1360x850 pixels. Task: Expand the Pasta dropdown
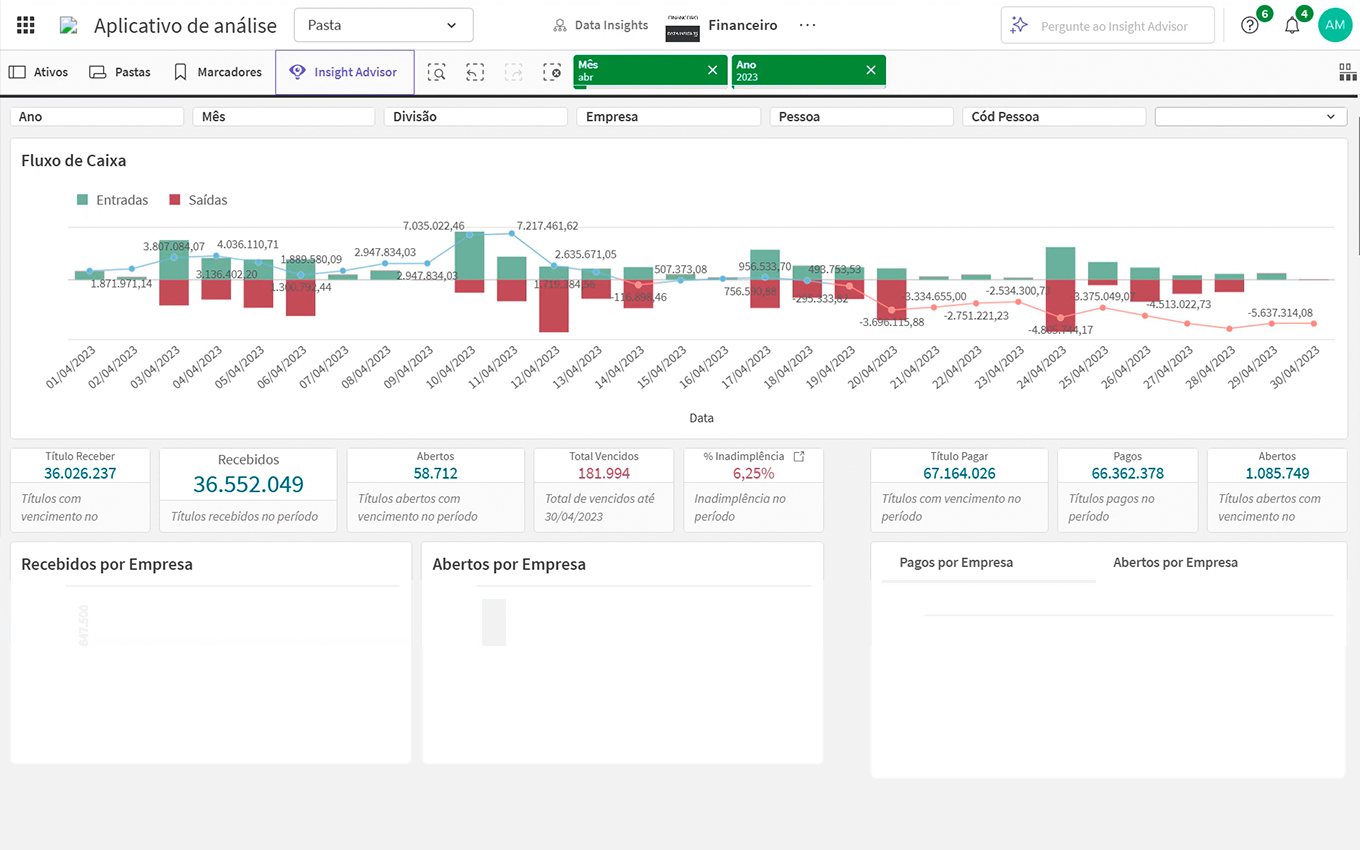(383, 25)
